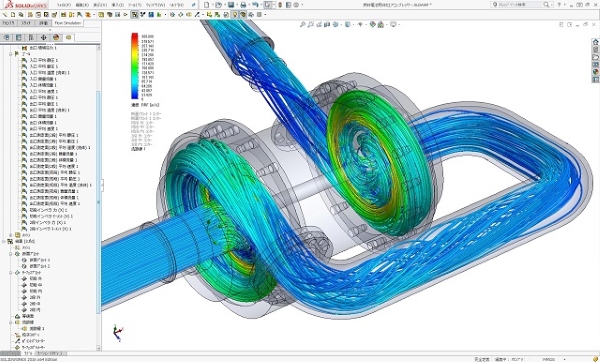Click the New document icon
The height and width of the screenshot is (362, 600).
(207, 5)
